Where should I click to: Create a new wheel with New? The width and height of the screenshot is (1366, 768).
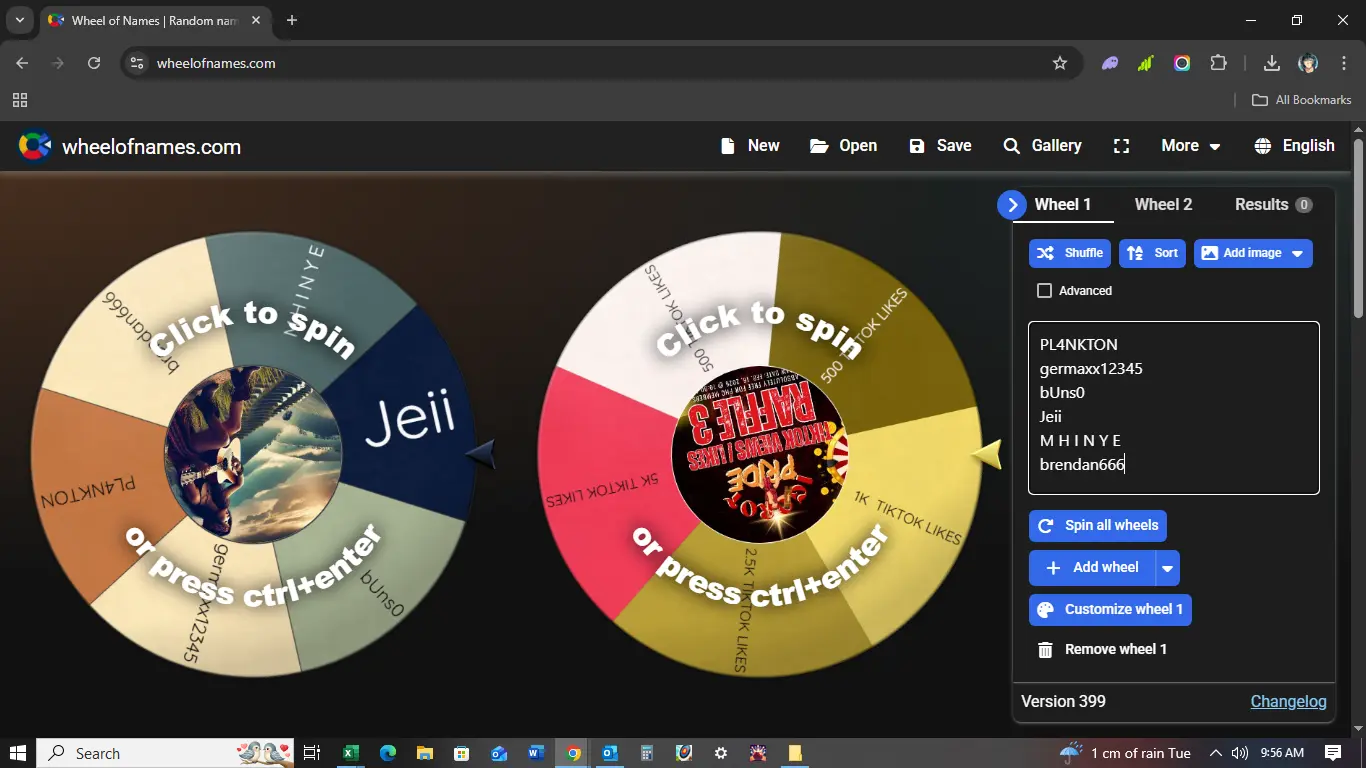(750, 146)
